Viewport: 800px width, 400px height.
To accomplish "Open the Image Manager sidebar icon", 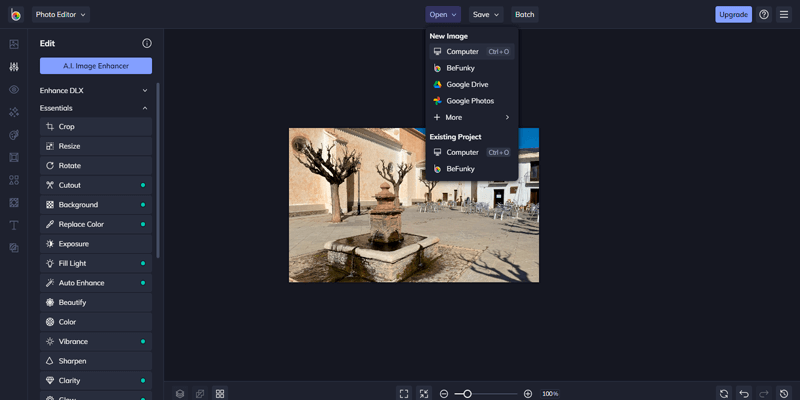I will pyautogui.click(x=14, y=44).
